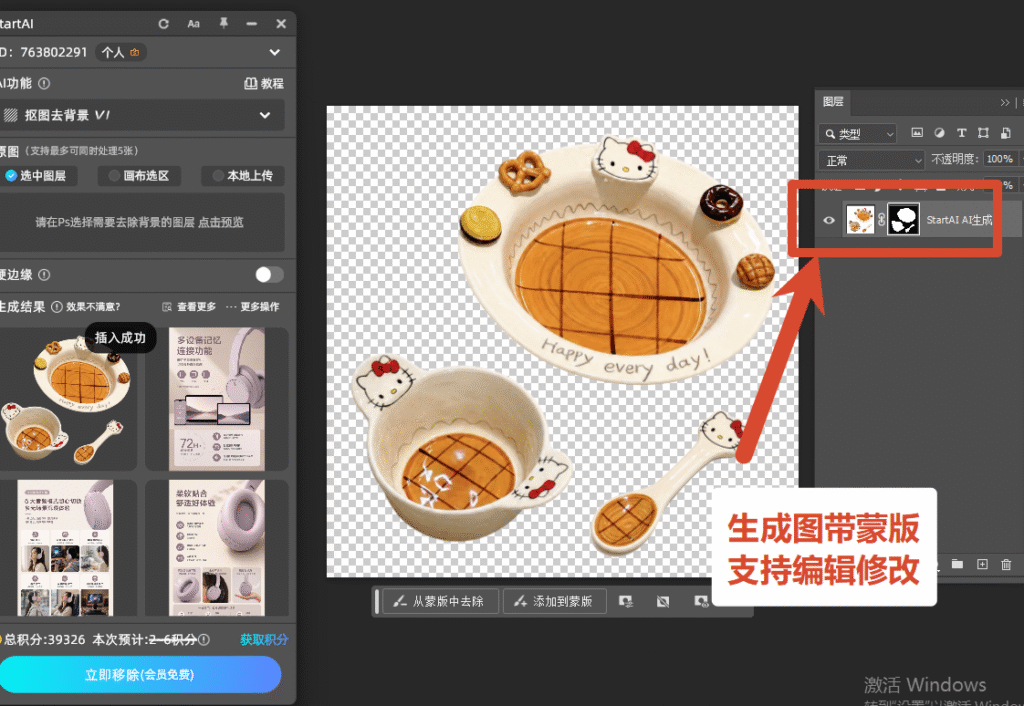Click the refresh icon in StartAI header
The width and height of the screenshot is (1024, 706).
pos(163,24)
